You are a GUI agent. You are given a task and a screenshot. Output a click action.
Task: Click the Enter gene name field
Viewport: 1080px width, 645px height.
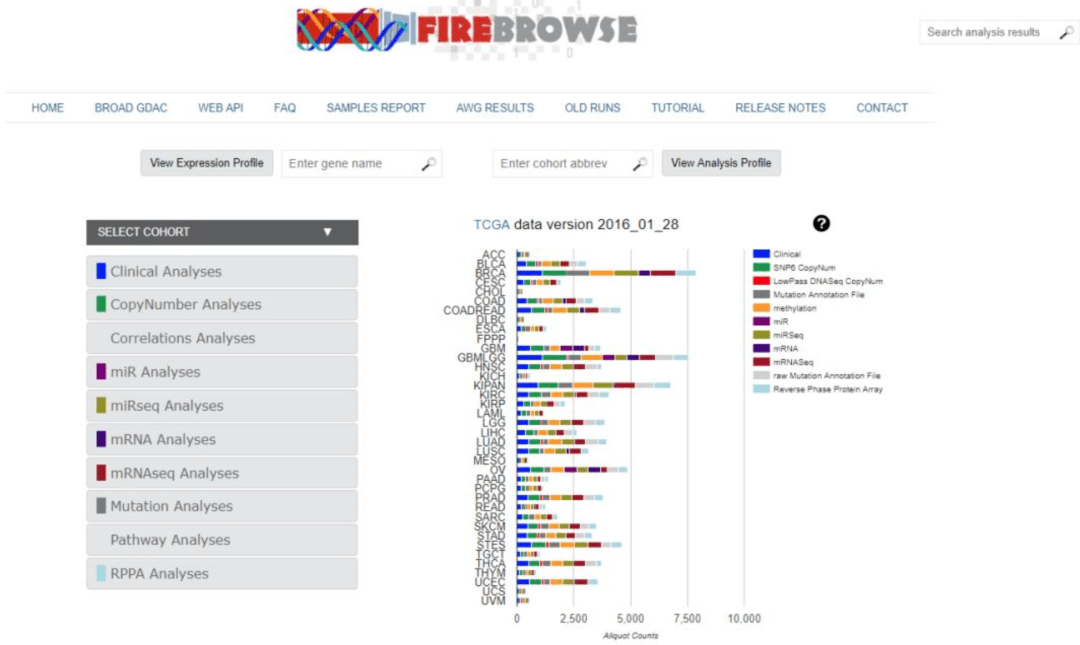[x=361, y=164]
